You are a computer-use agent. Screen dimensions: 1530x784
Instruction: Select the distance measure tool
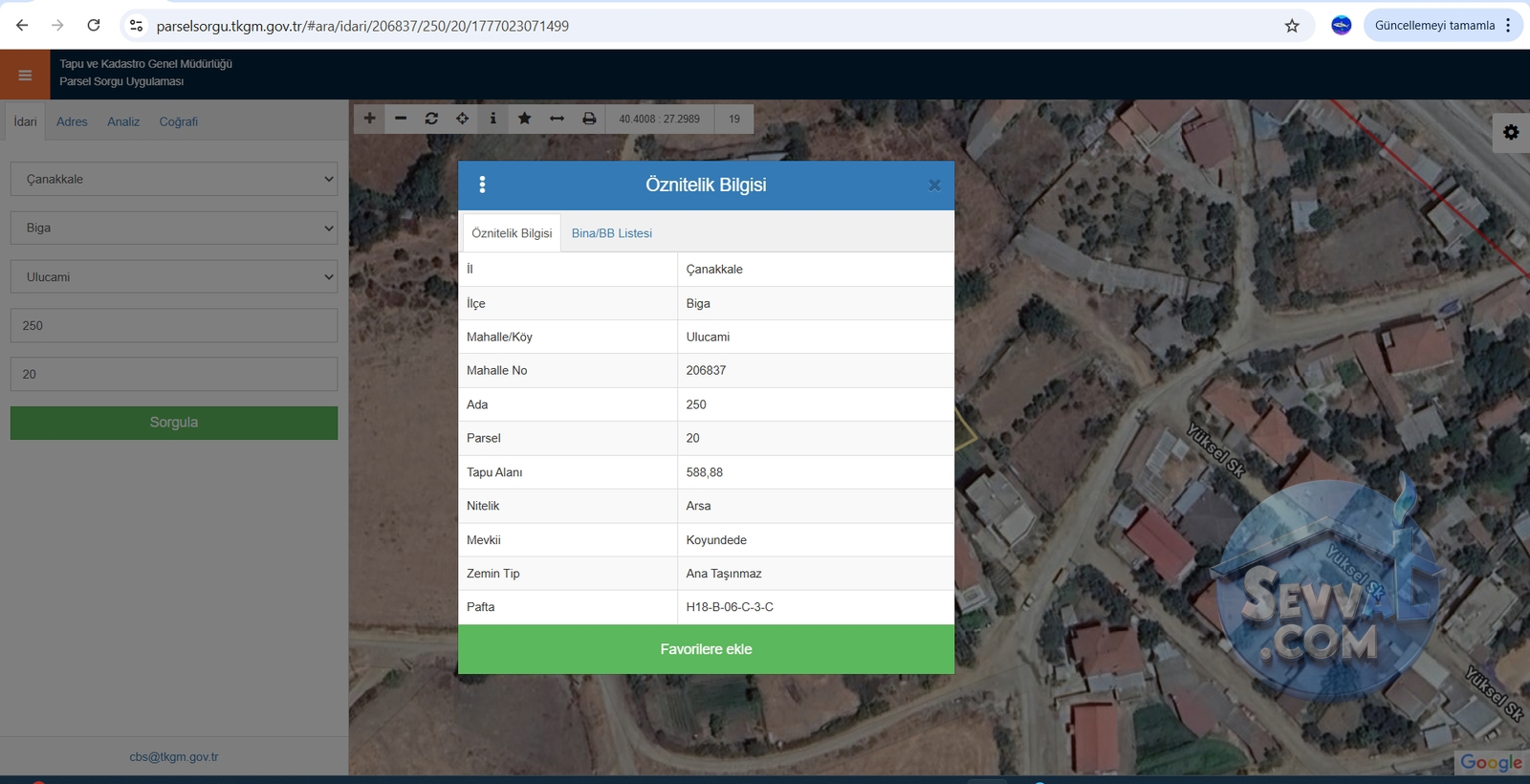tap(557, 119)
